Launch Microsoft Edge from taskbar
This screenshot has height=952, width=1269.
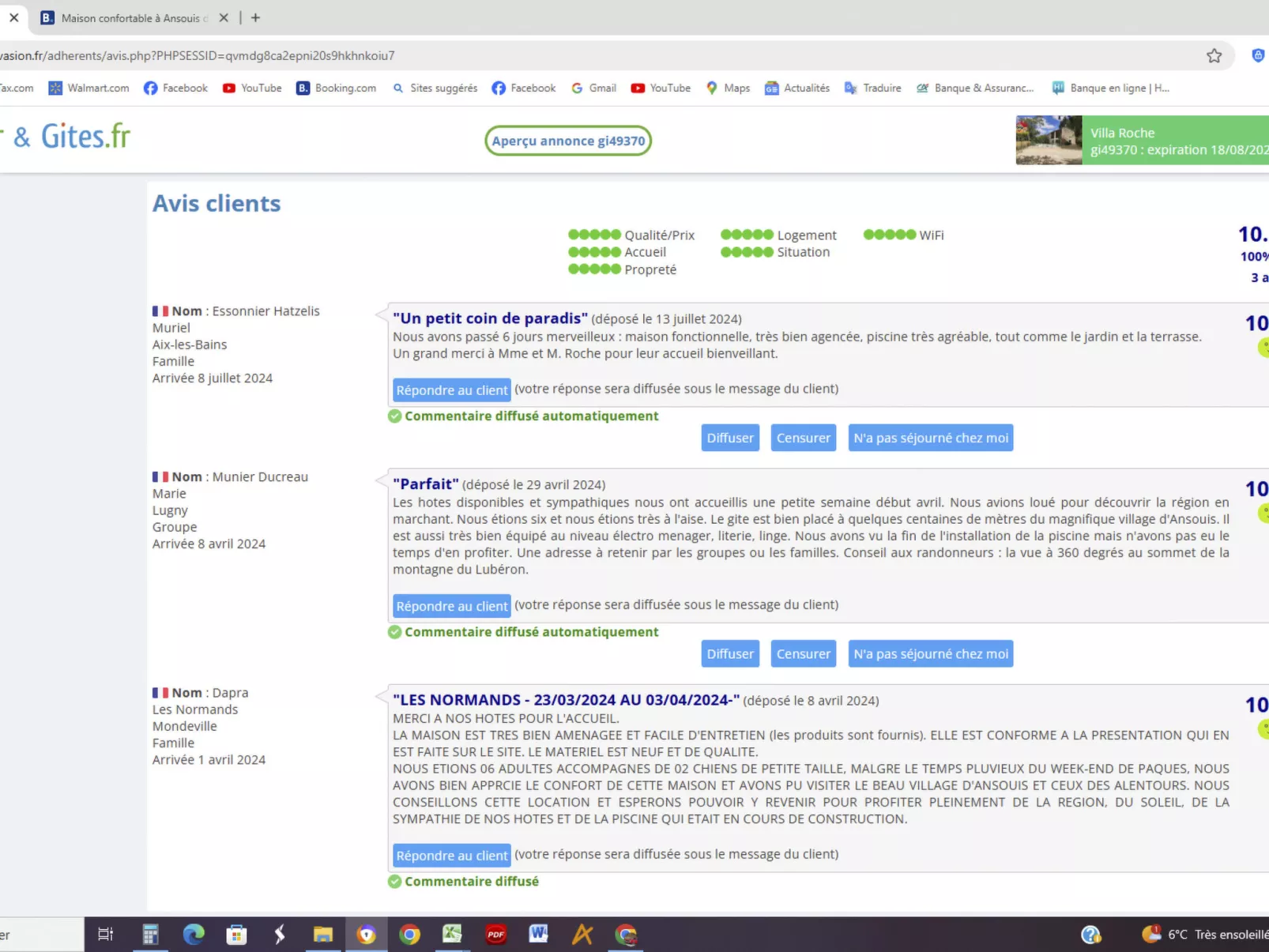pos(194,935)
